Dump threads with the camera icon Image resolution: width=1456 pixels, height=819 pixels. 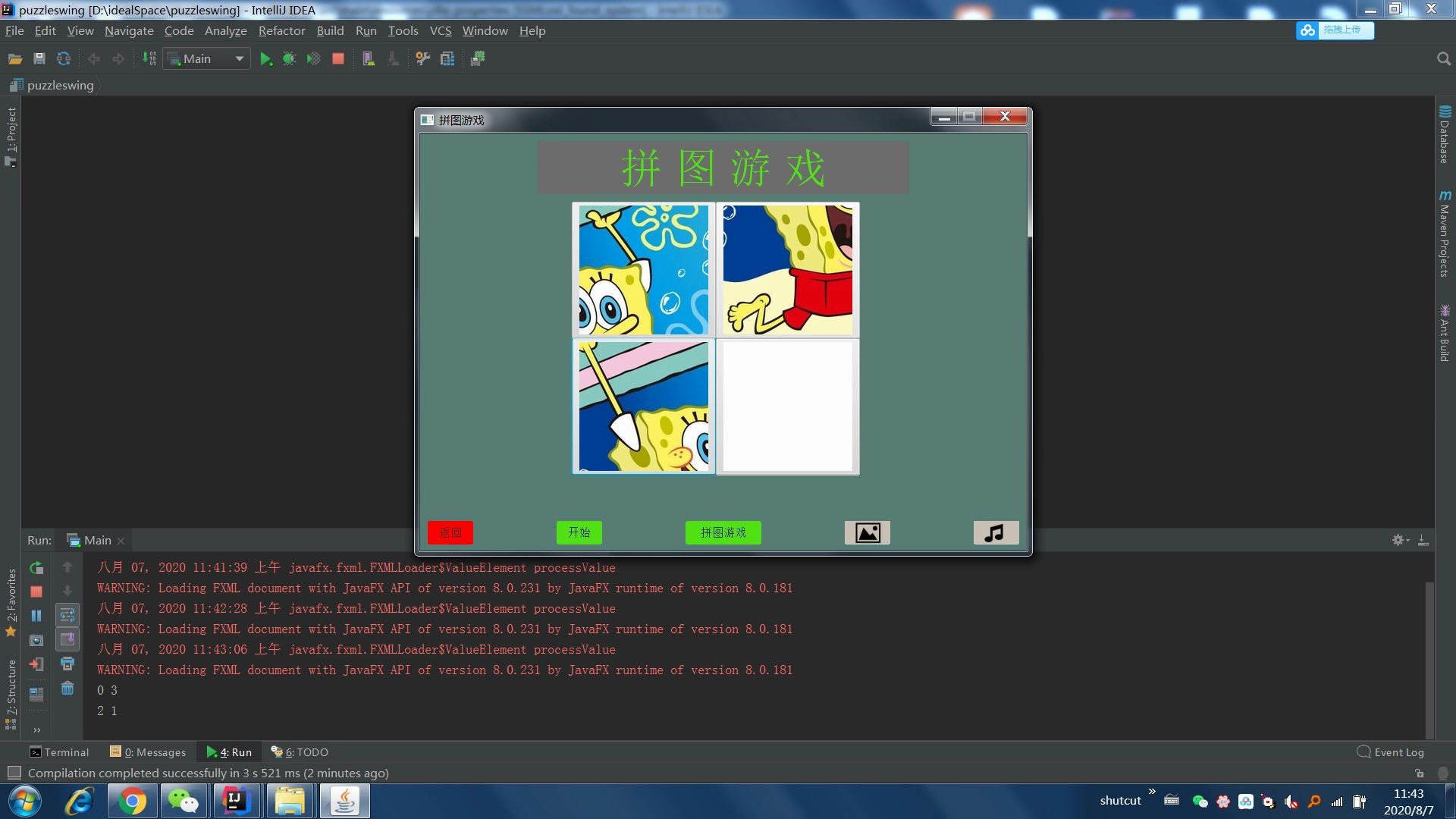coord(36,641)
